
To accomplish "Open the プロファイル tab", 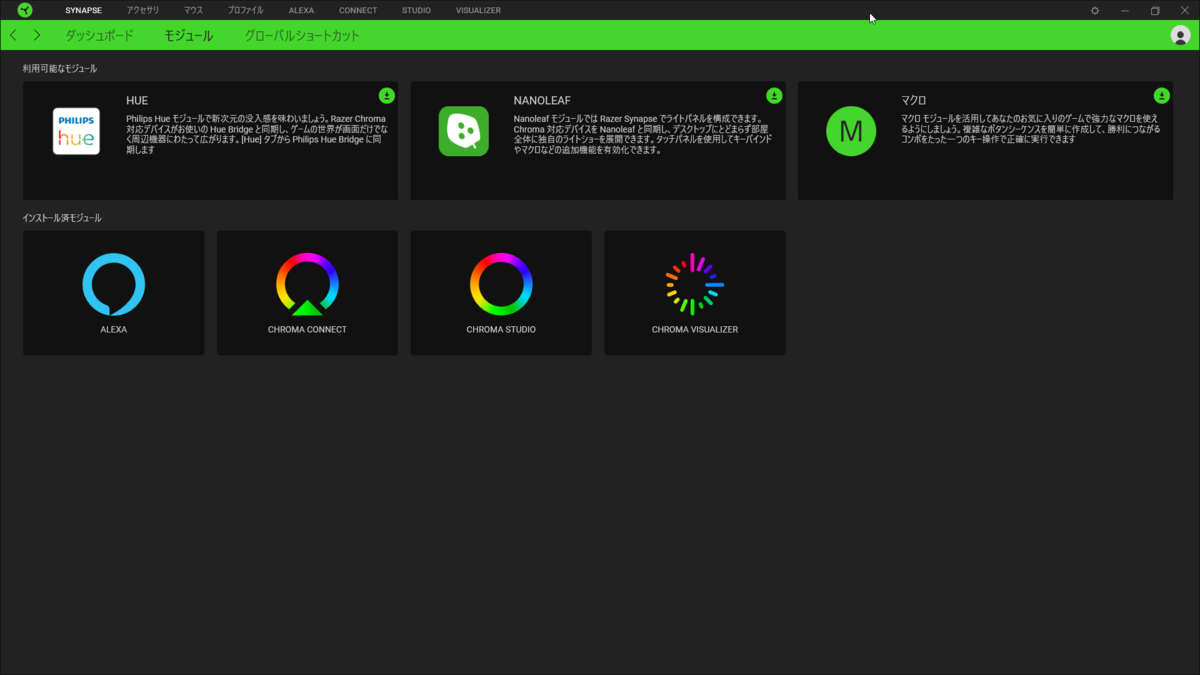I will pos(245,10).
